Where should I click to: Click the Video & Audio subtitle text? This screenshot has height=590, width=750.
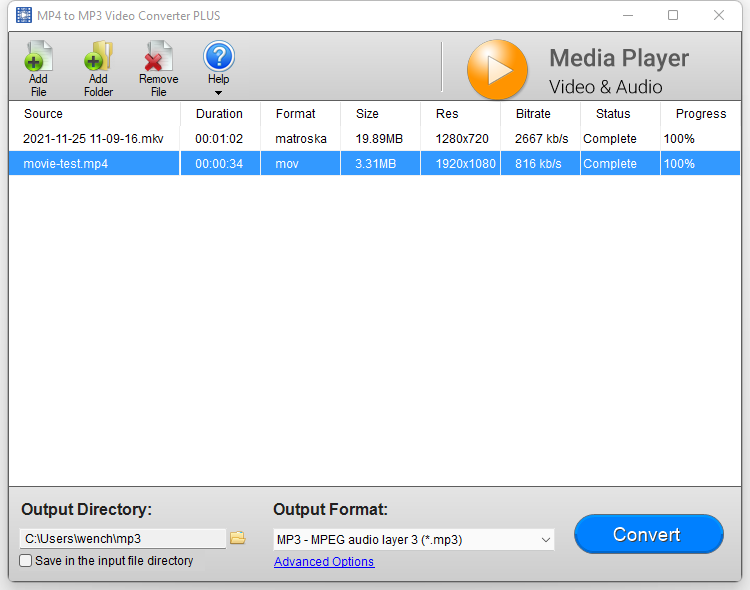tap(606, 87)
